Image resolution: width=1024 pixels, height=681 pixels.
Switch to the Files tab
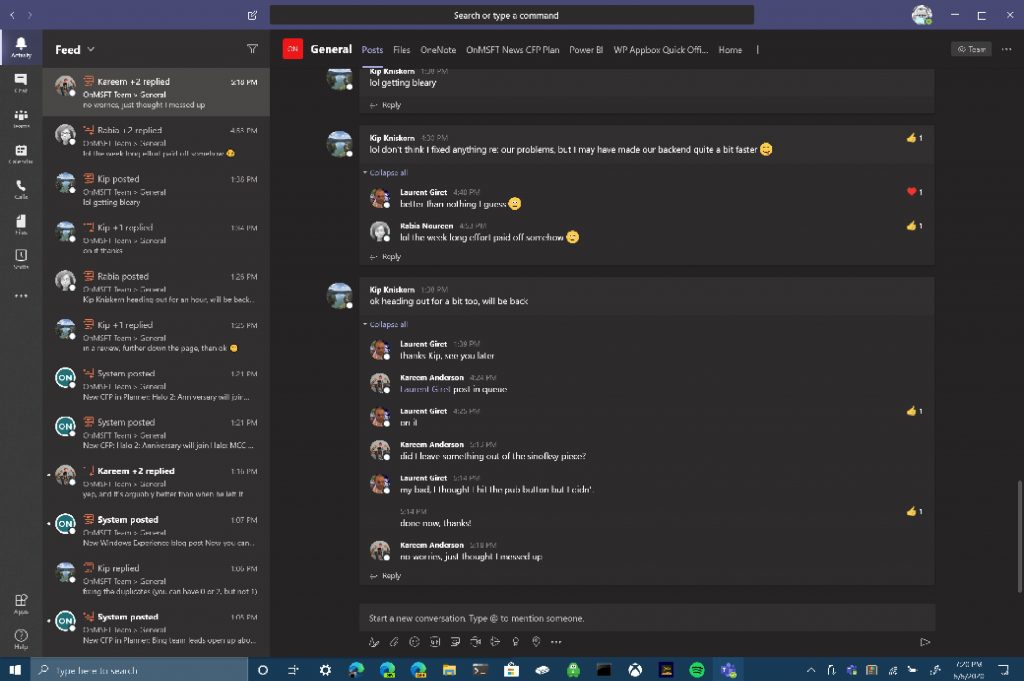(x=401, y=49)
